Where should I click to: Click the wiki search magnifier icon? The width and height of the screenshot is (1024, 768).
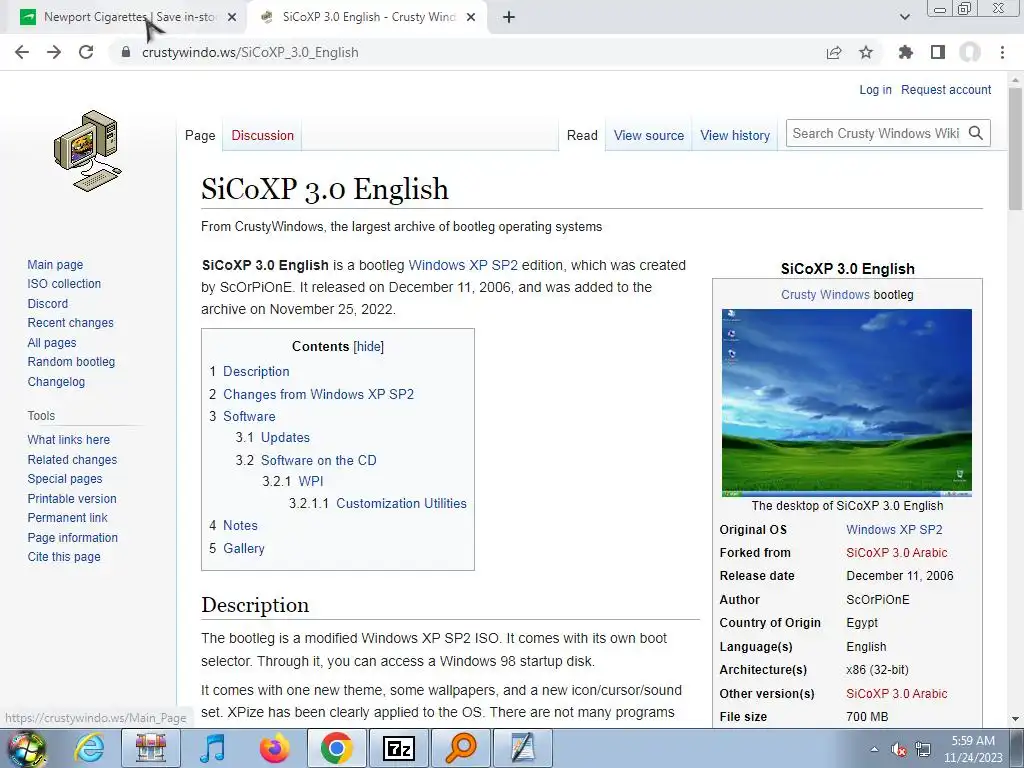[x=976, y=133]
